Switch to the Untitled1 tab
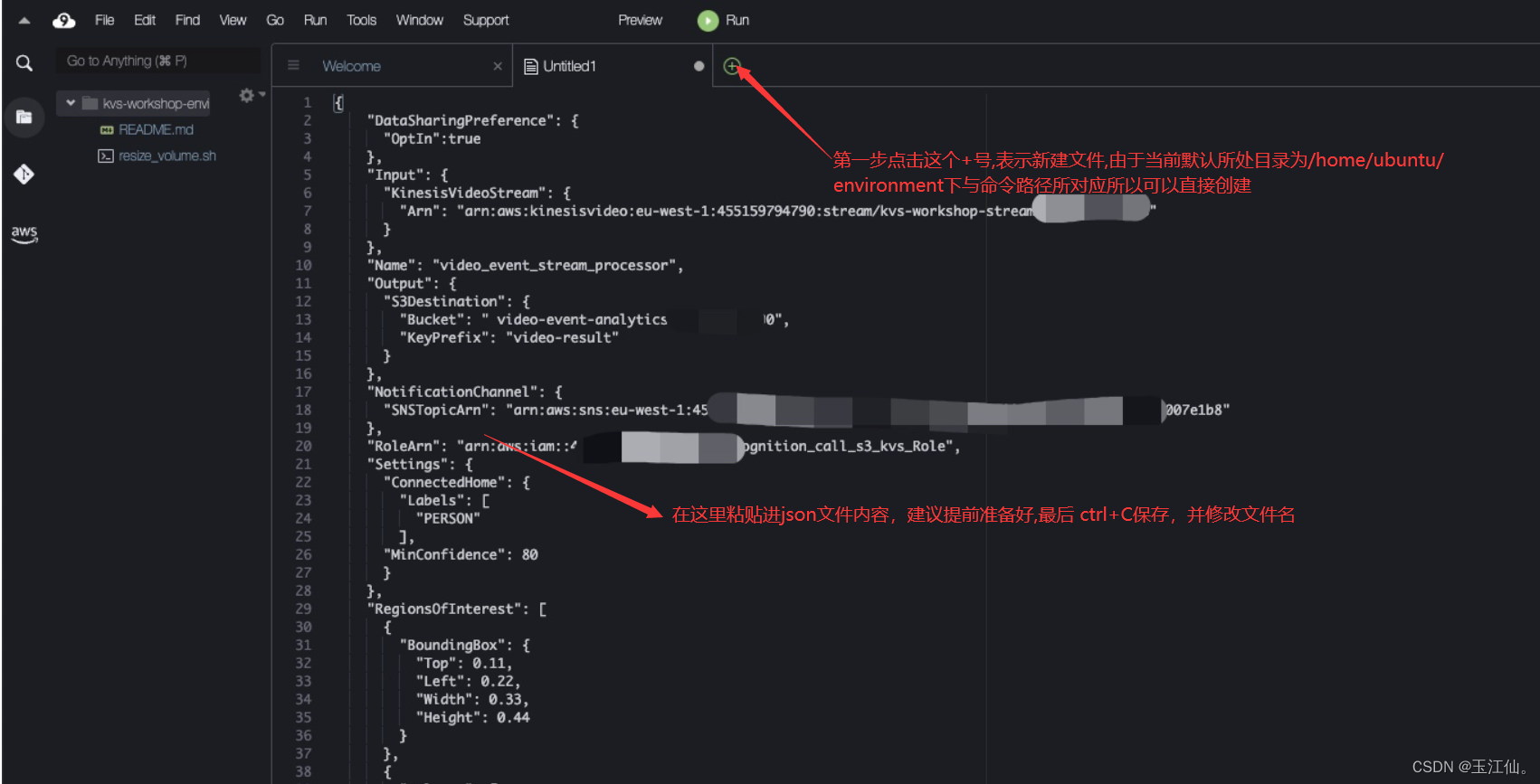 (x=569, y=66)
